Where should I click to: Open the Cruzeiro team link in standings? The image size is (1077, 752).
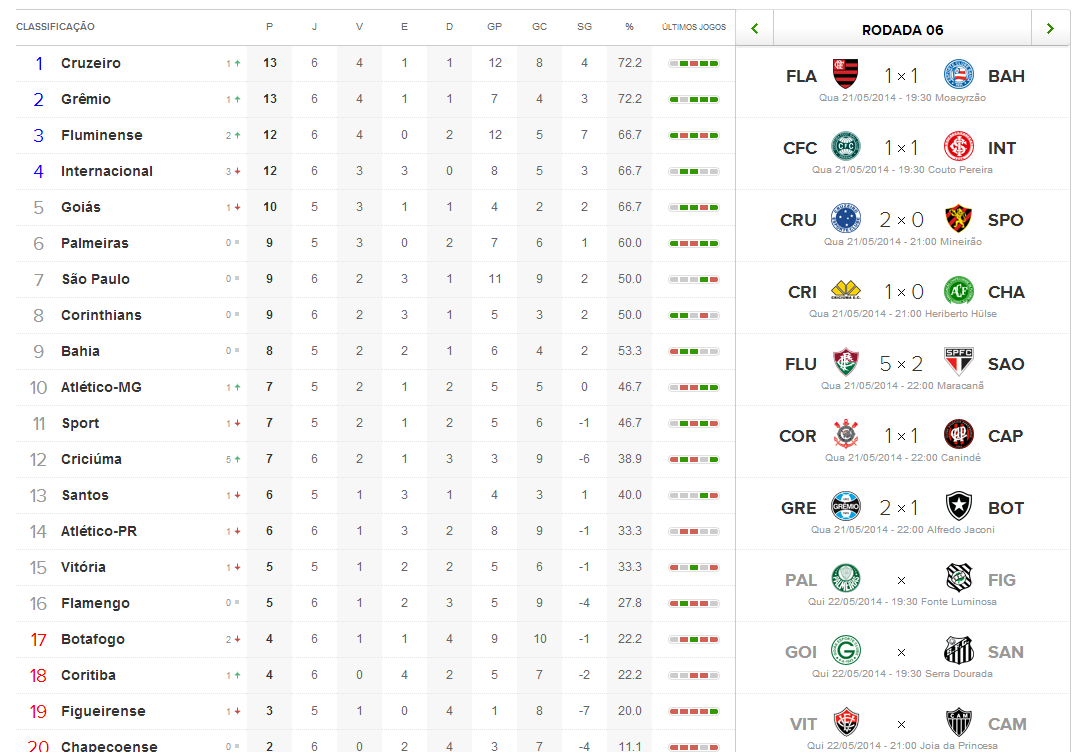91,63
